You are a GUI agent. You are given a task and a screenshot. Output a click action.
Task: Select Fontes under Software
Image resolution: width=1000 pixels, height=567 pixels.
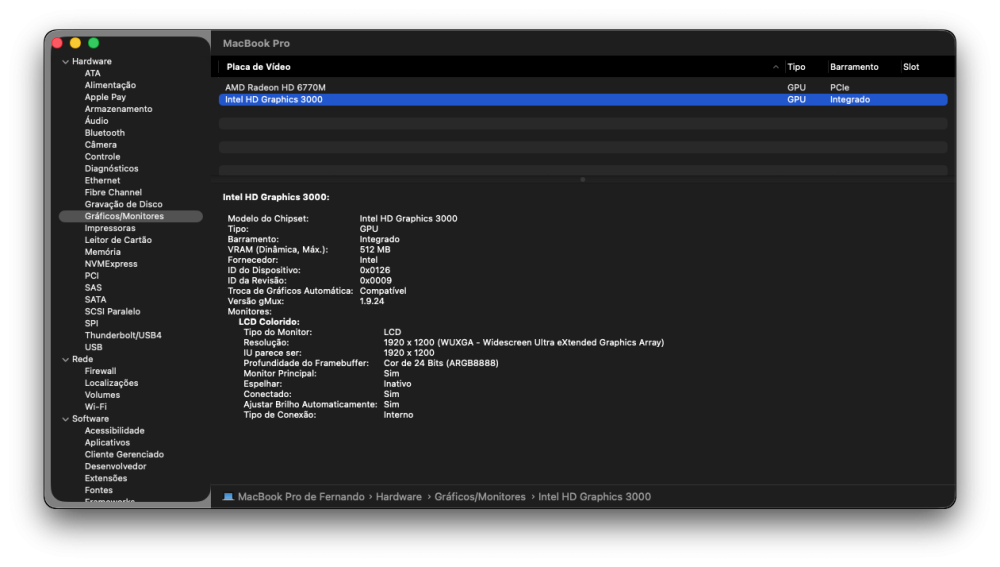pyautogui.click(x=98, y=490)
